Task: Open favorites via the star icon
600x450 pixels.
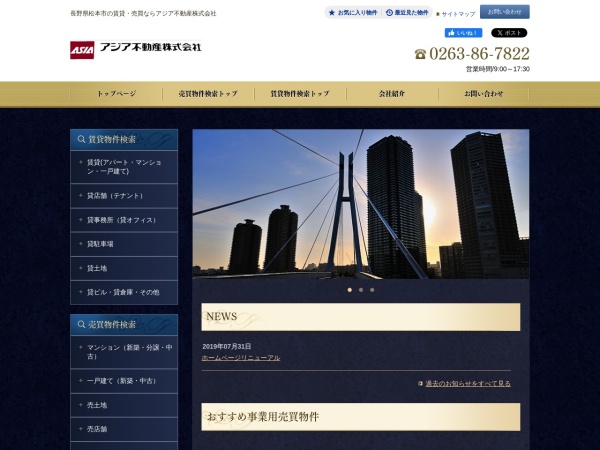Action: 332,13
